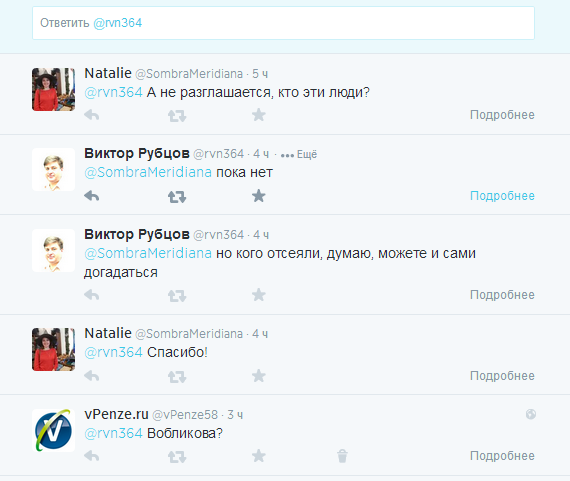Reply to Natalie's first tweet about люди

tap(92, 115)
